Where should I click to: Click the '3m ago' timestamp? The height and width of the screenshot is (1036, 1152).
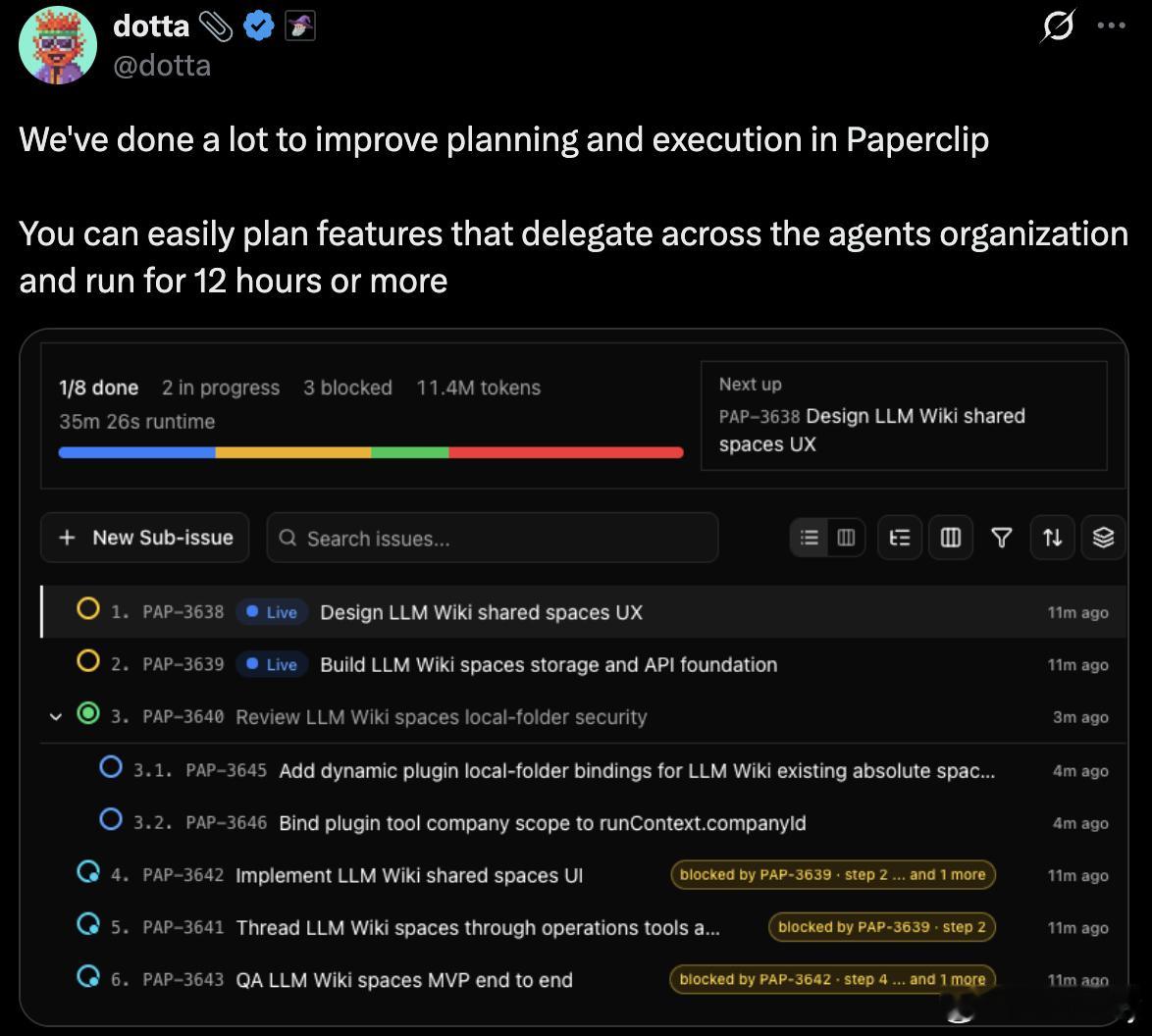pos(1080,717)
